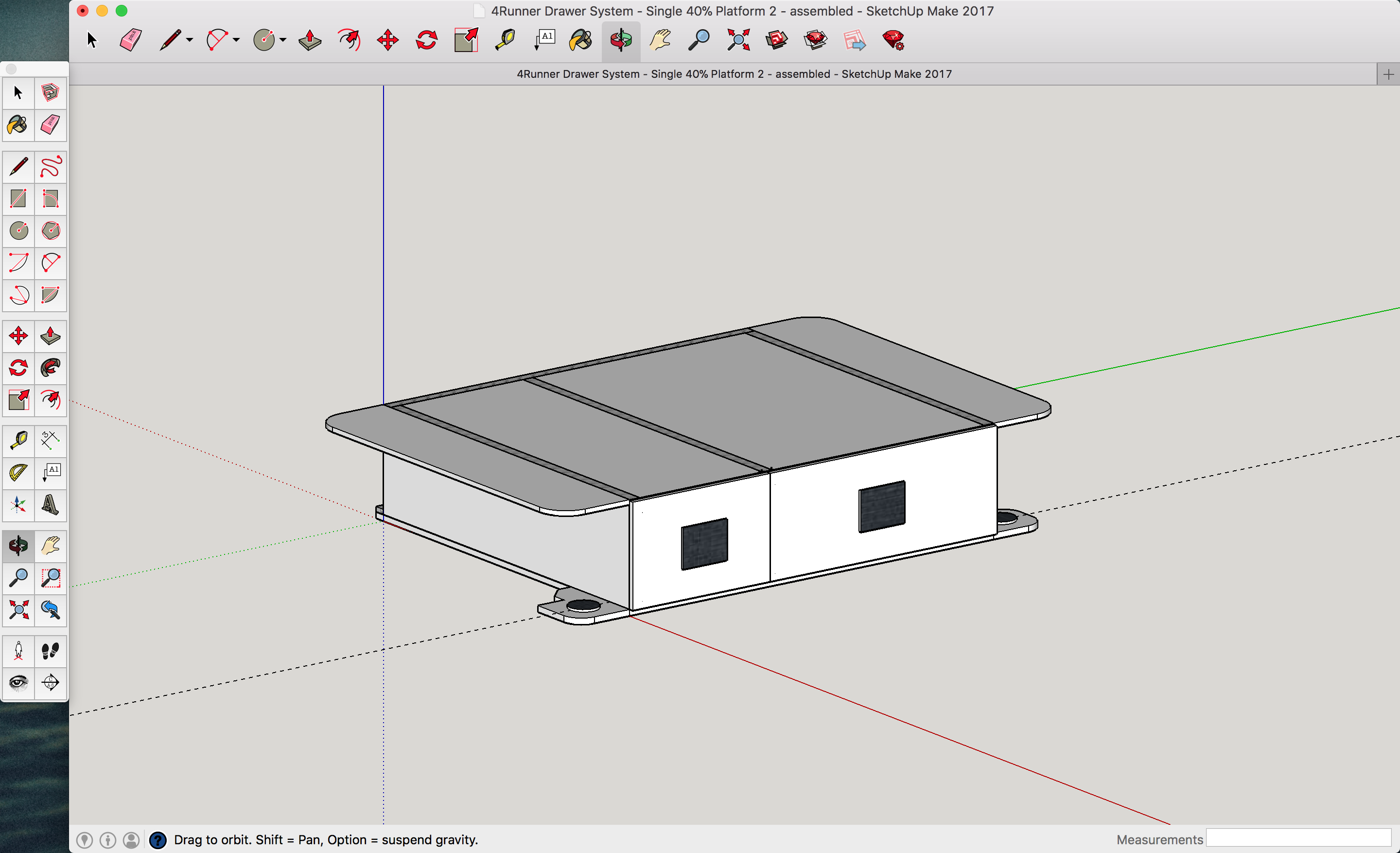
Task: Open the Extension Warehouse icon
Action: [816, 40]
